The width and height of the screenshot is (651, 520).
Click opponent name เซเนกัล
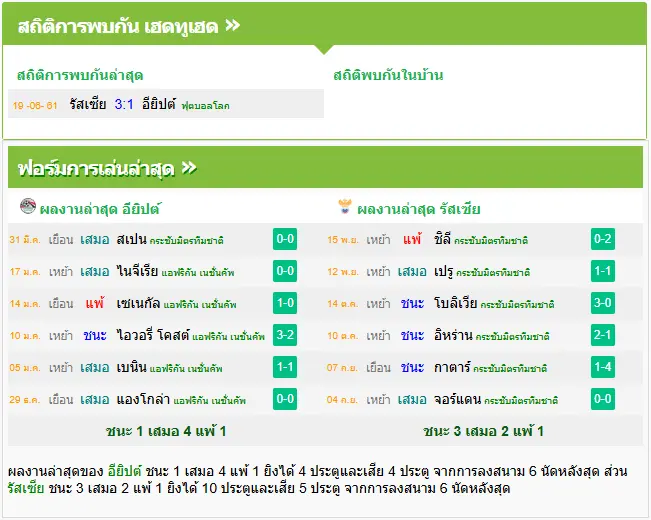coord(138,303)
